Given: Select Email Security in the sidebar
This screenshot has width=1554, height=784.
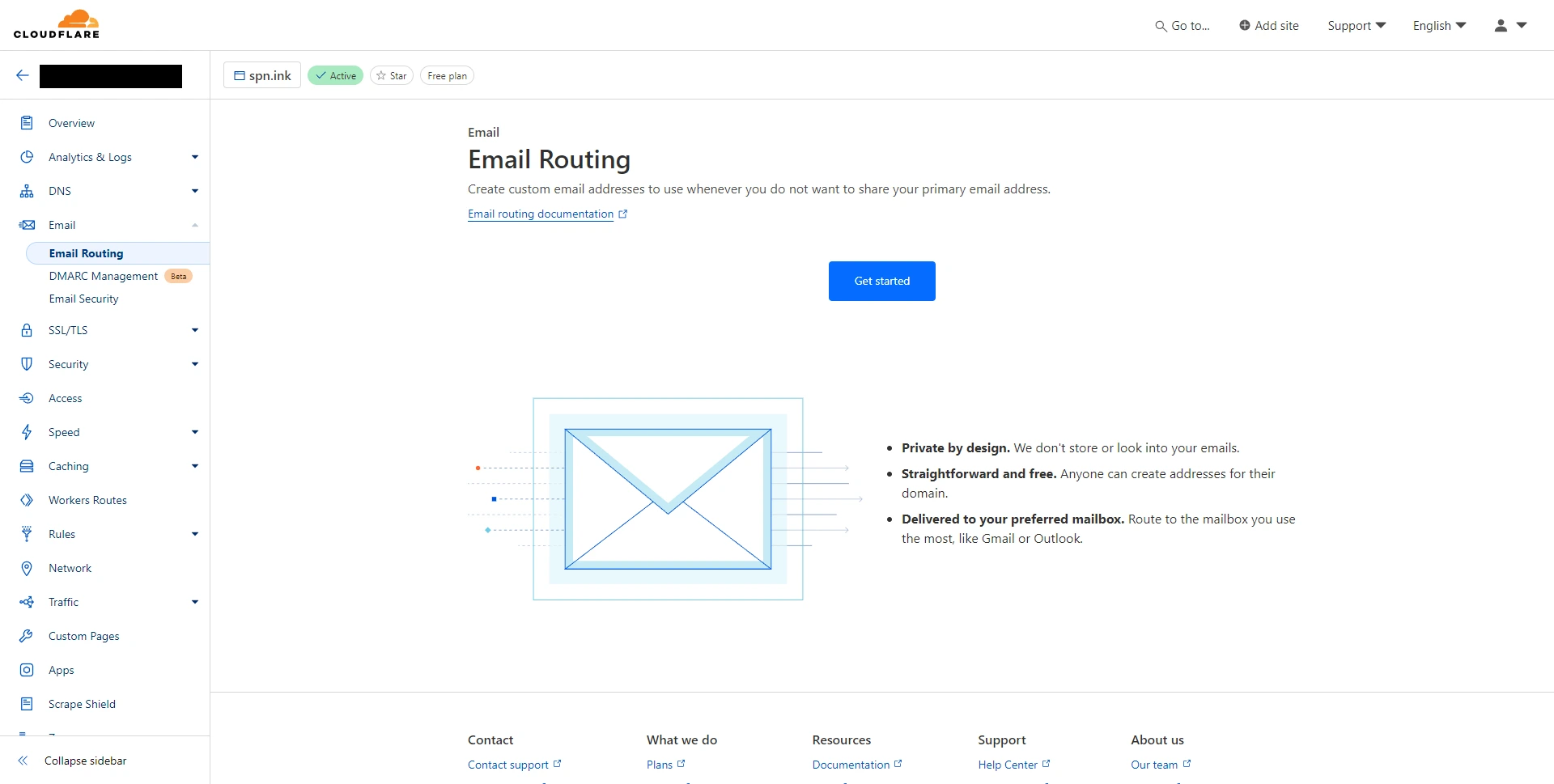Looking at the screenshot, I should [x=83, y=299].
